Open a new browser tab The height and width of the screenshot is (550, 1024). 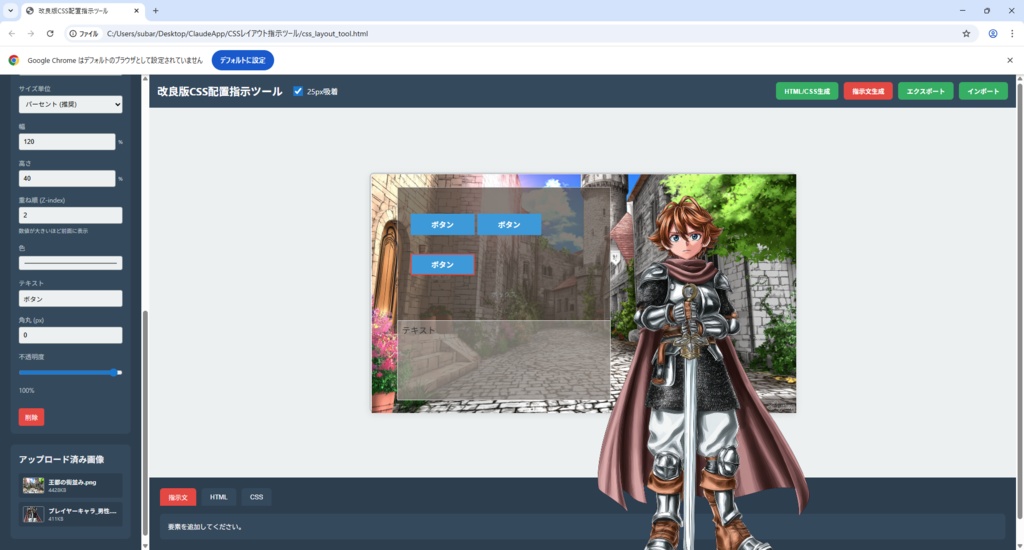coord(155,10)
